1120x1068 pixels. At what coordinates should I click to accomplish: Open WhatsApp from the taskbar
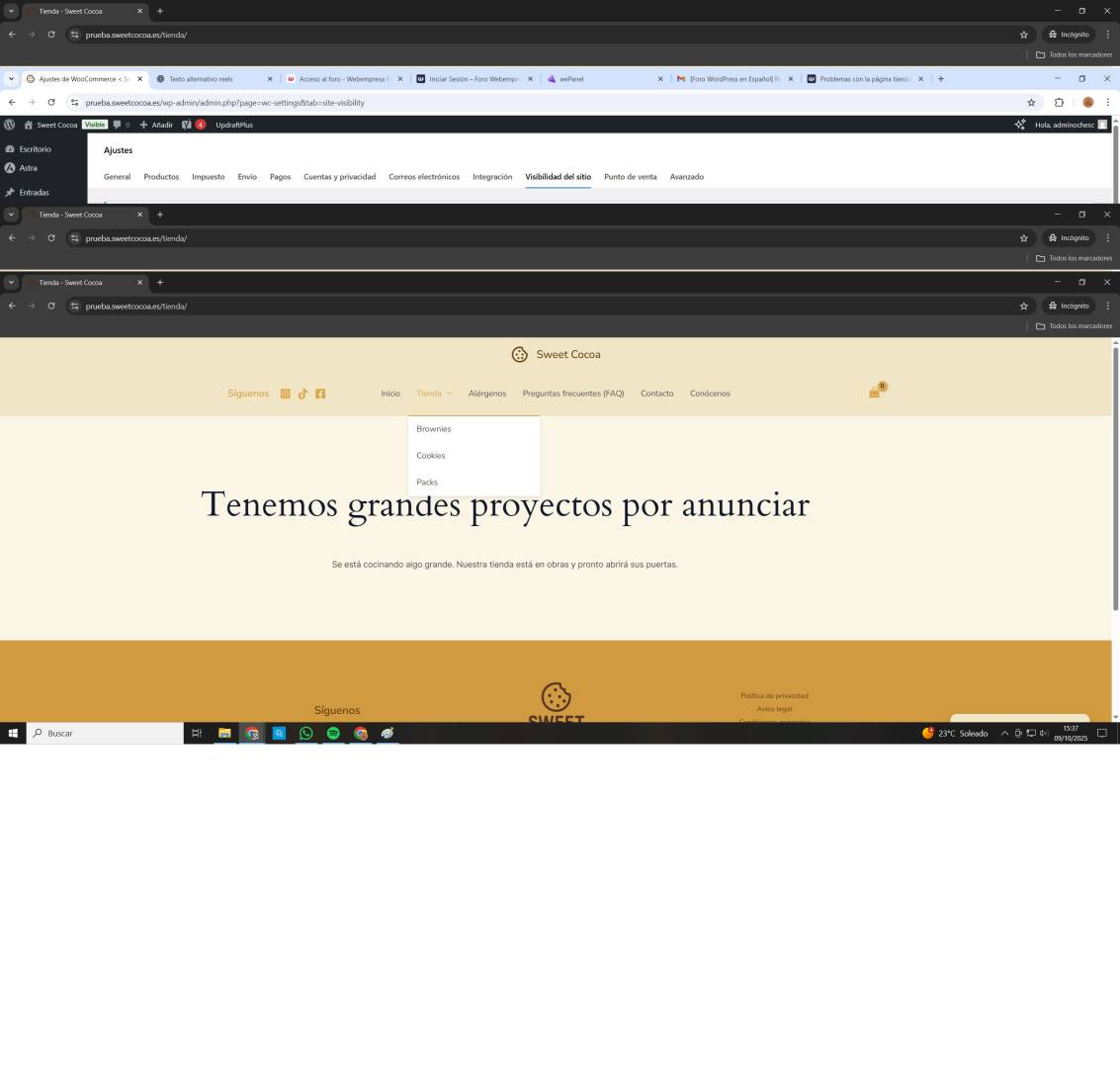point(305,733)
